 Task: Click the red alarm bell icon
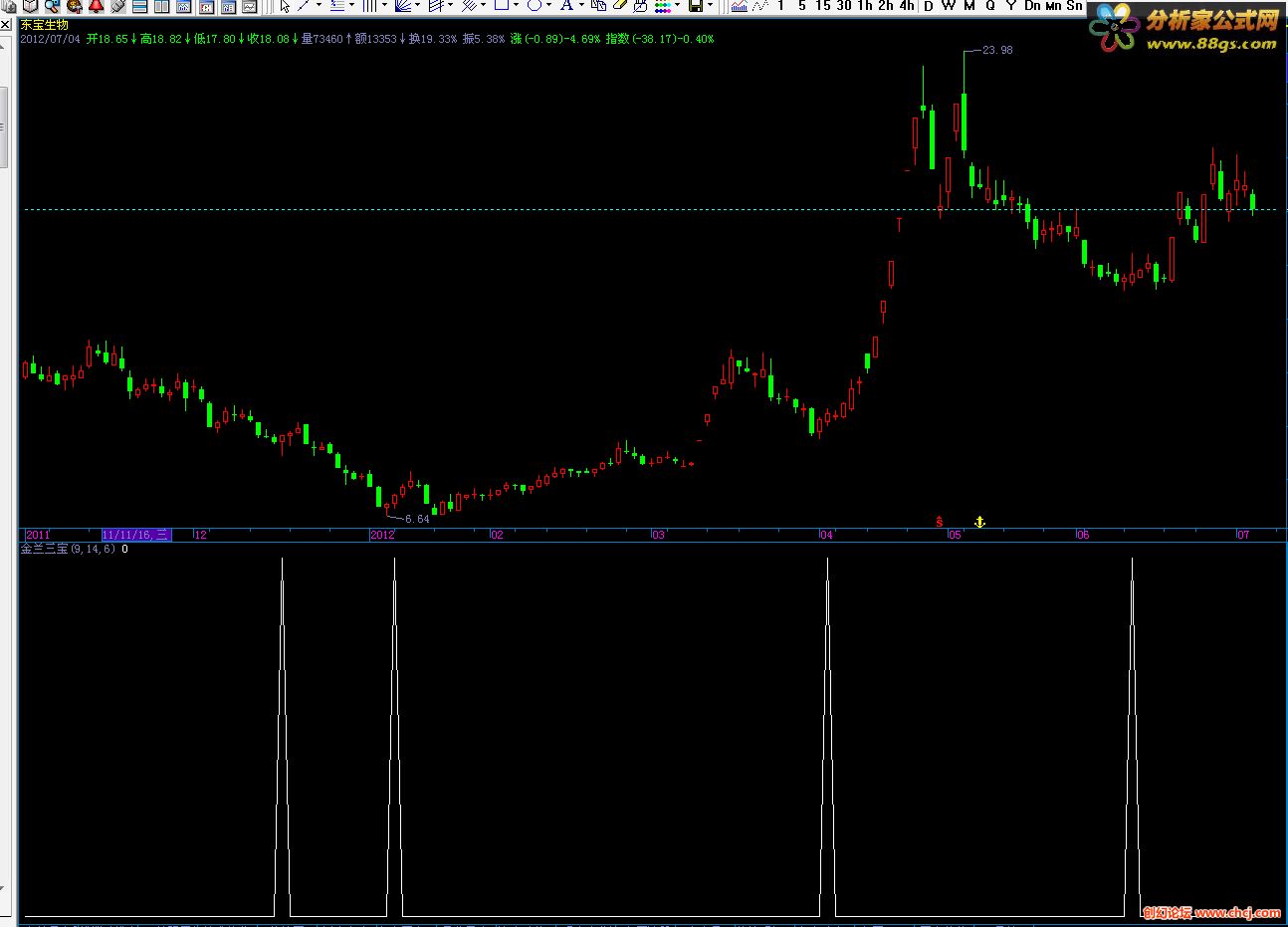(96, 5)
